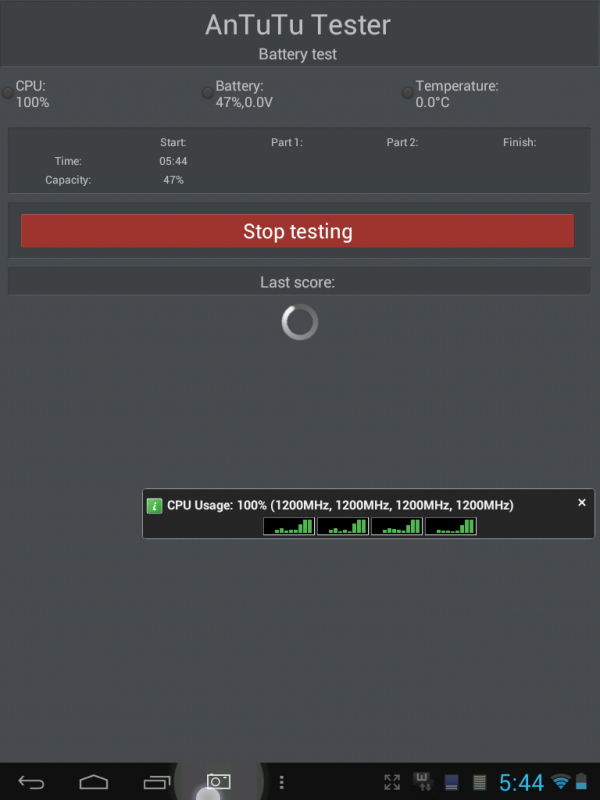Tap the Last score: header

(x=298, y=282)
